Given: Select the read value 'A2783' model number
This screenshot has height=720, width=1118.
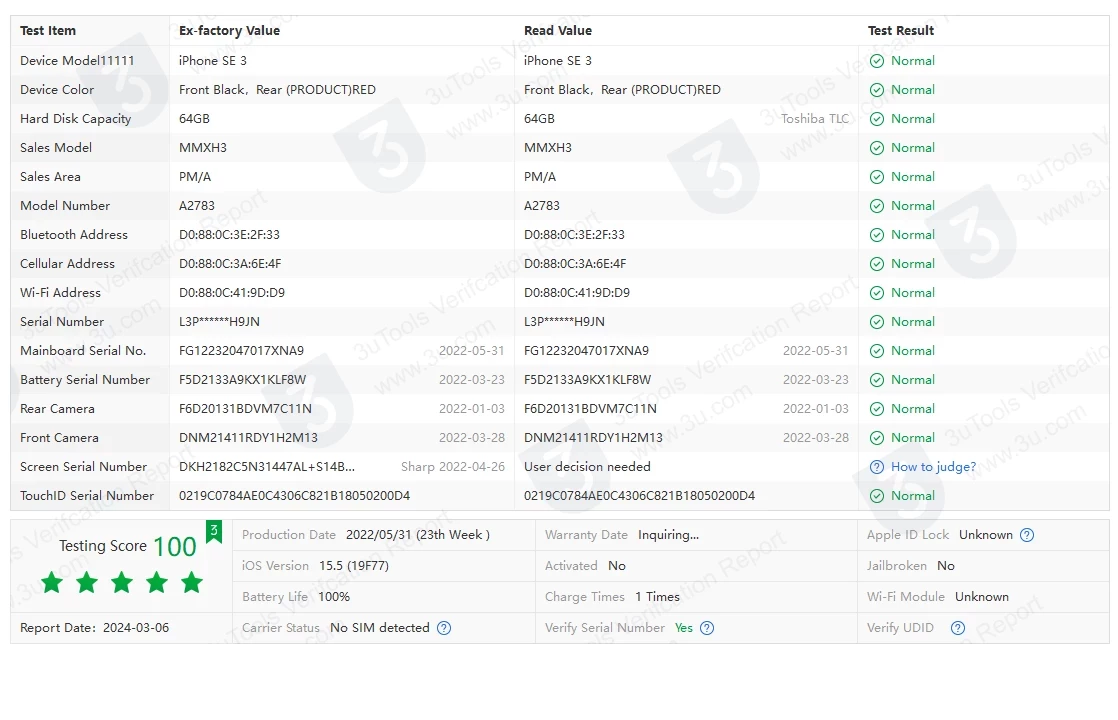Looking at the screenshot, I should pyautogui.click(x=542, y=206).
